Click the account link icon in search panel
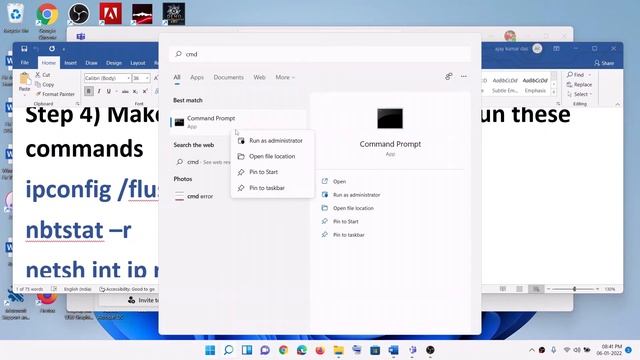The image size is (640, 360). [449, 76]
